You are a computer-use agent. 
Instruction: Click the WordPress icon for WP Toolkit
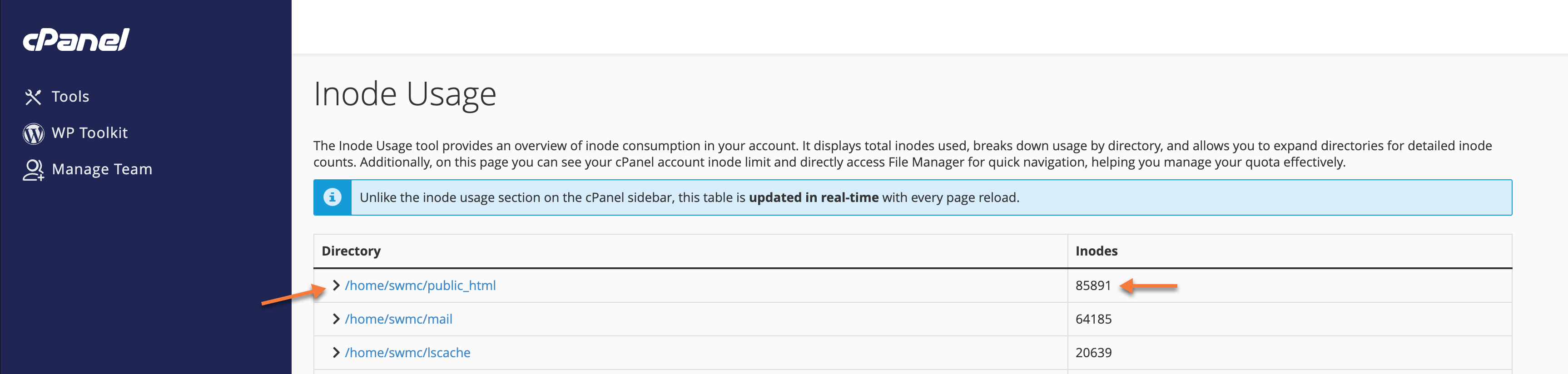[x=34, y=133]
